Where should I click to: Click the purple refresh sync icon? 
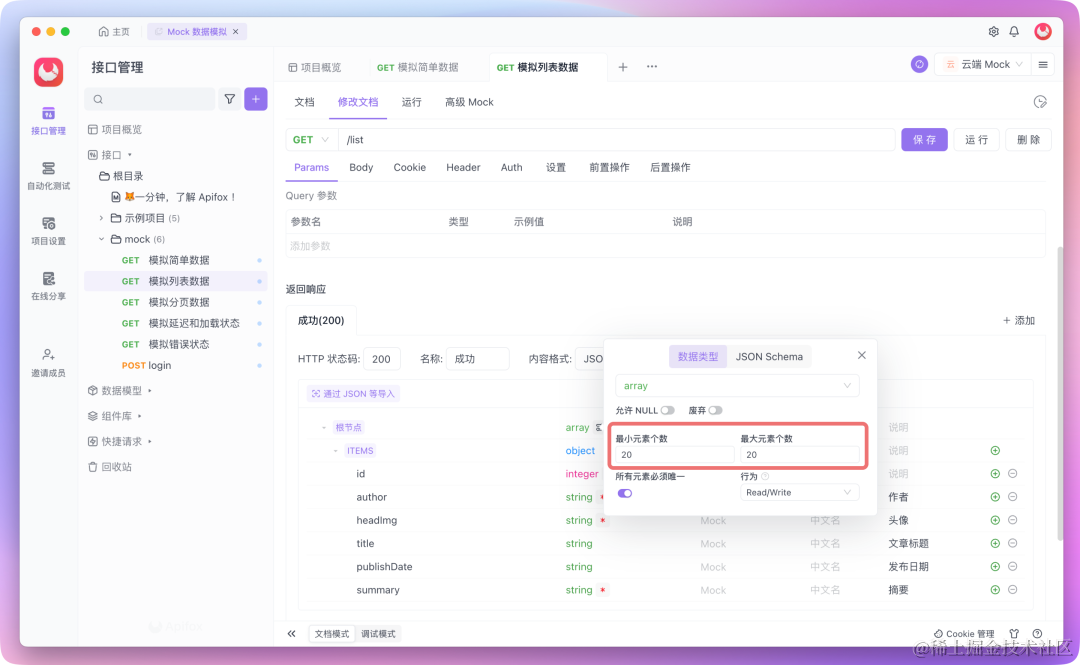919,64
